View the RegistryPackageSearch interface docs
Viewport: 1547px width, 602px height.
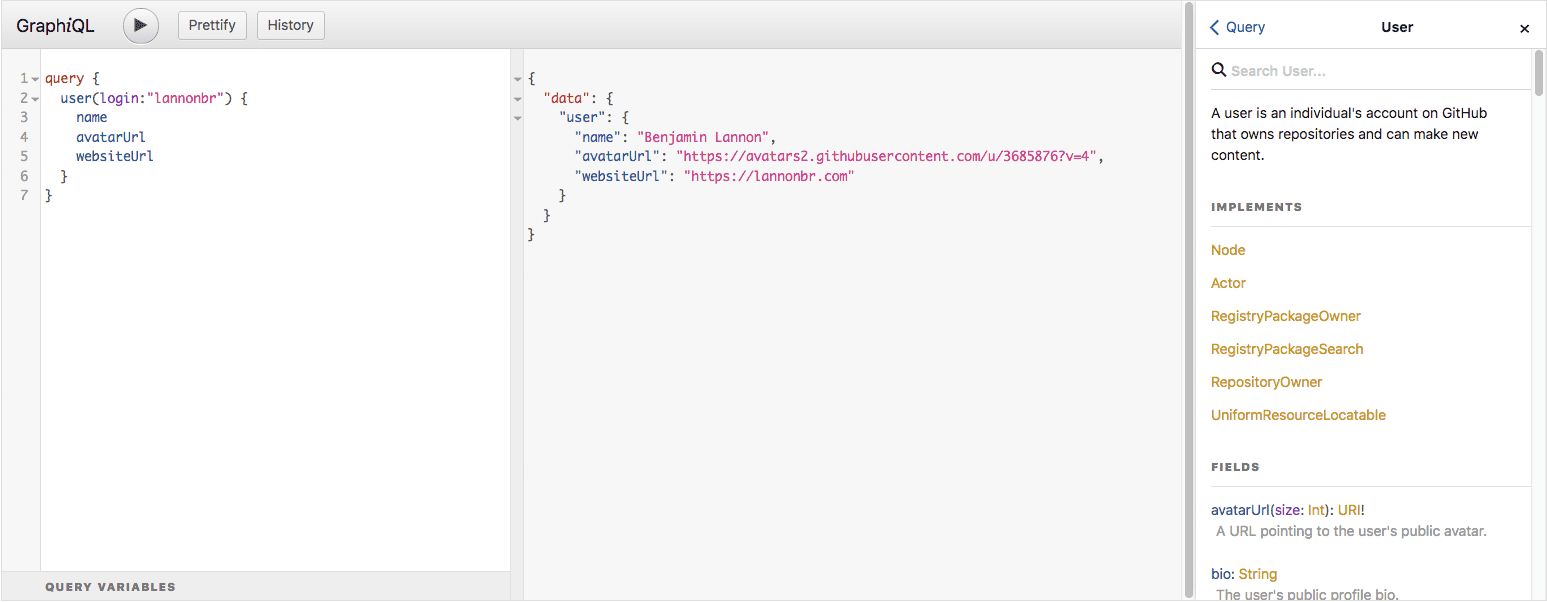(x=1286, y=349)
